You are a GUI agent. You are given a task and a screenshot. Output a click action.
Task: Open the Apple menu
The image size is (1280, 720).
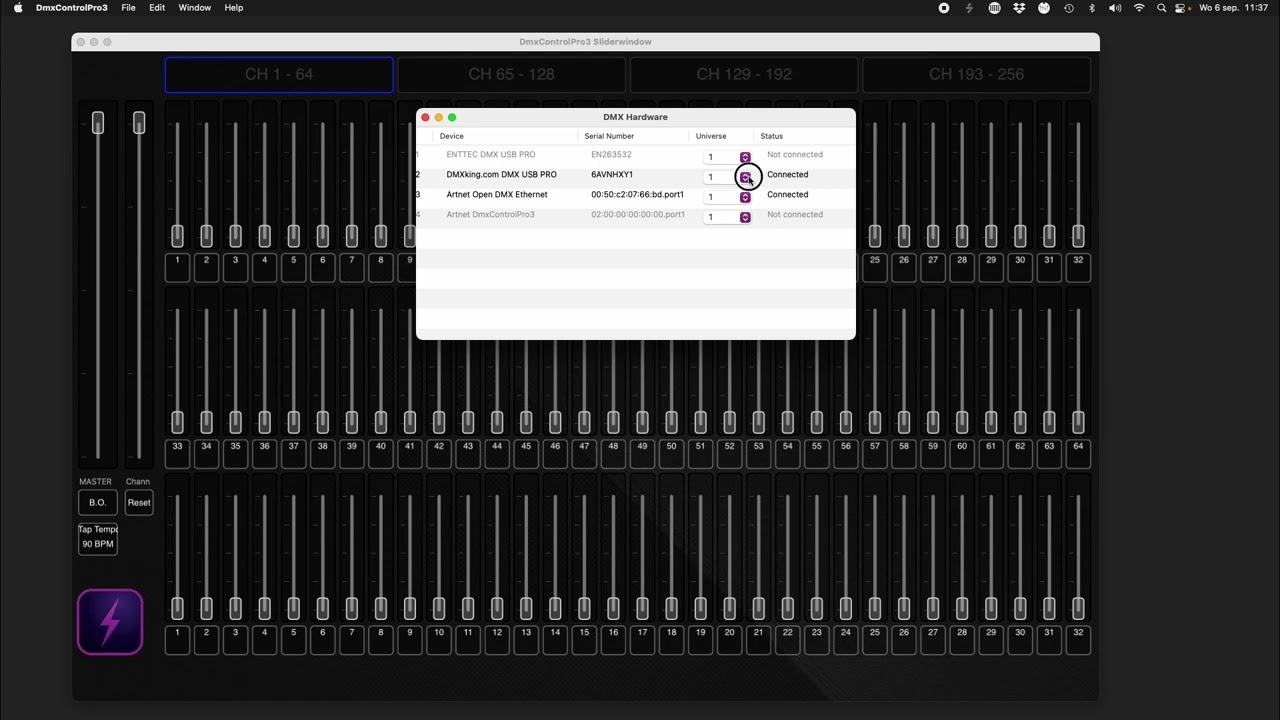[18, 8]
